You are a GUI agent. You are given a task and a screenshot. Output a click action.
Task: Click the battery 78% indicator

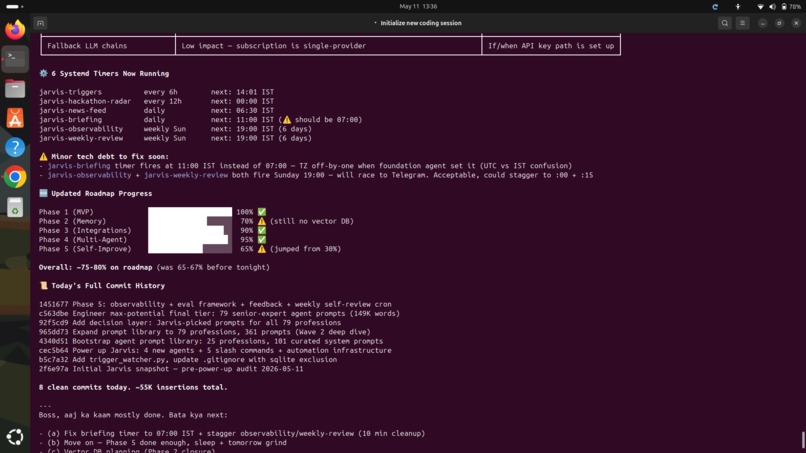[791, 7]
